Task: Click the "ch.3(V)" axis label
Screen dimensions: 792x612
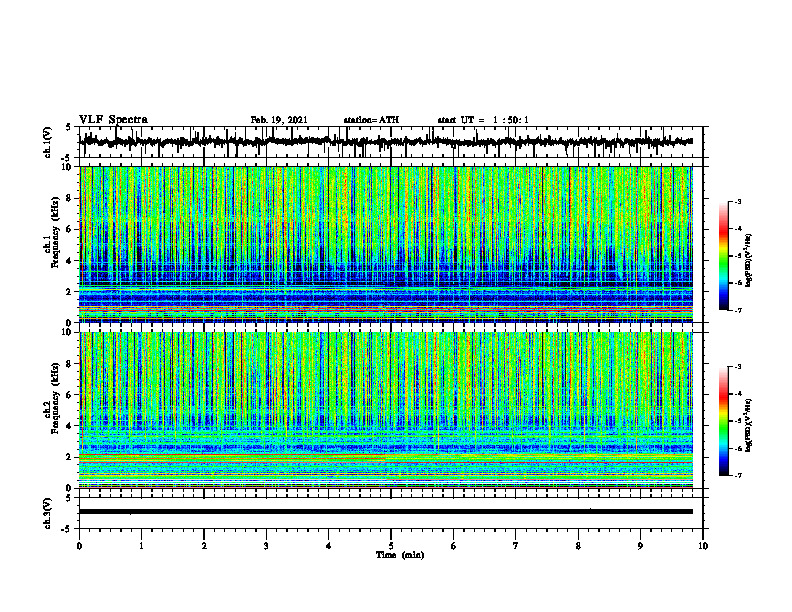Action: coord(48,514)
